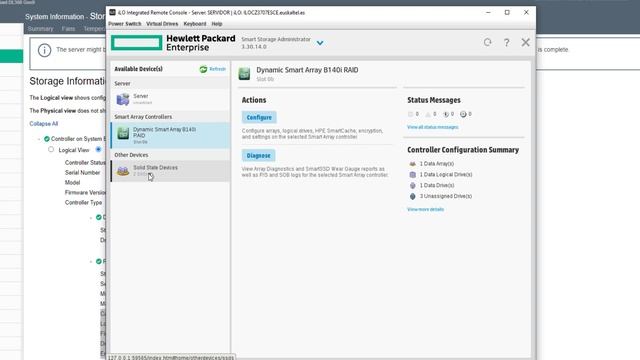Open View more details link
This screenshot has width=640, height=360.
tap(425, 209)
